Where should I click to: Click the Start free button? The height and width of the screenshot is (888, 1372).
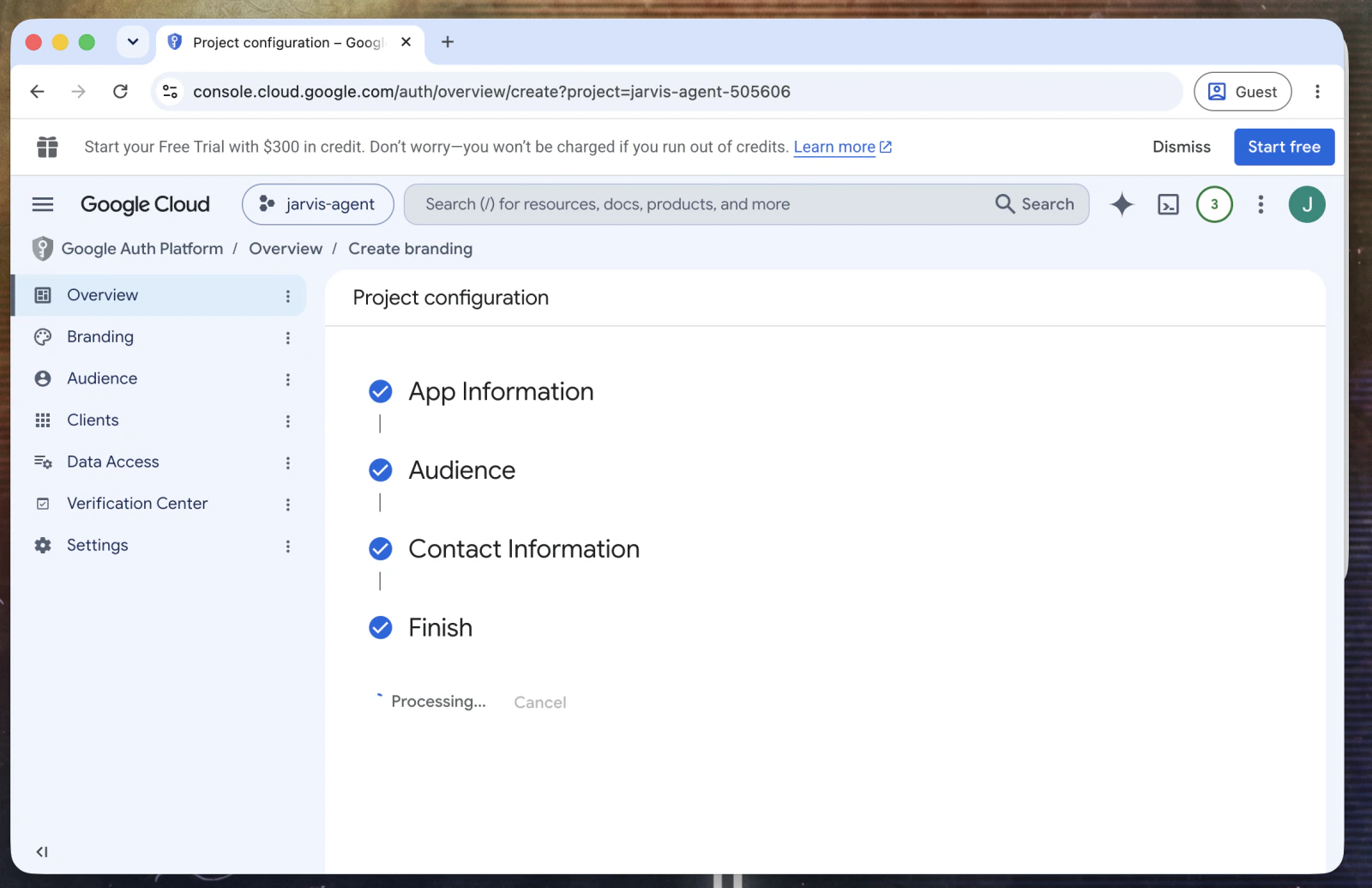coord(1284,147)
